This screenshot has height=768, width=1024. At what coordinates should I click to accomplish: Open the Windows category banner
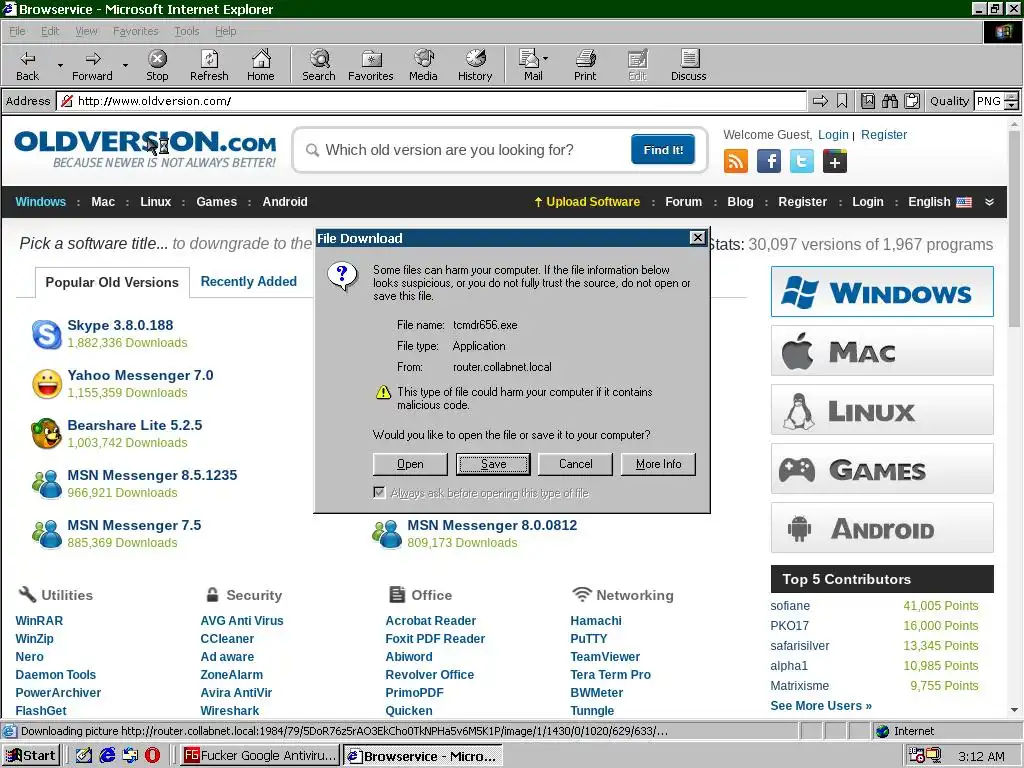pos(882,291)
